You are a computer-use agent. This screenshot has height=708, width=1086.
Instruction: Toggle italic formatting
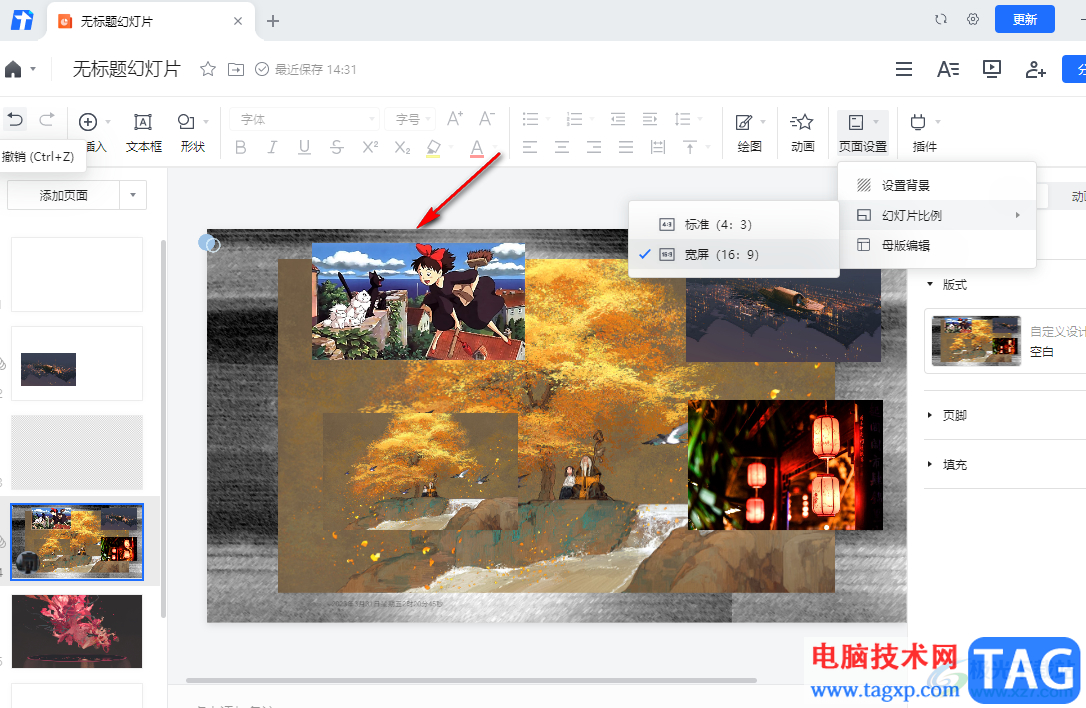[272, 147]
